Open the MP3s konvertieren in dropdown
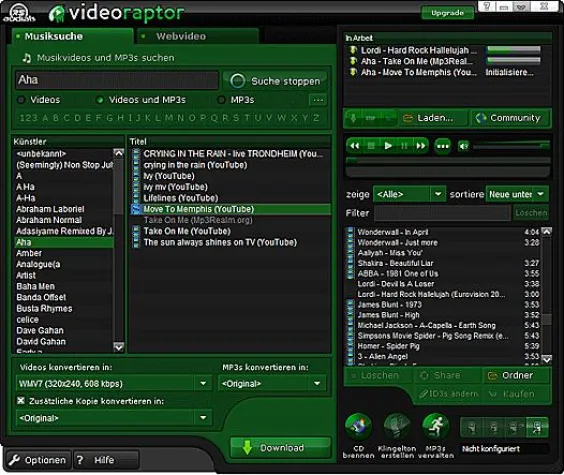Image resolution: width=564 pixels, height=475 pixels. pyautogui.click(x=272, y=383)
